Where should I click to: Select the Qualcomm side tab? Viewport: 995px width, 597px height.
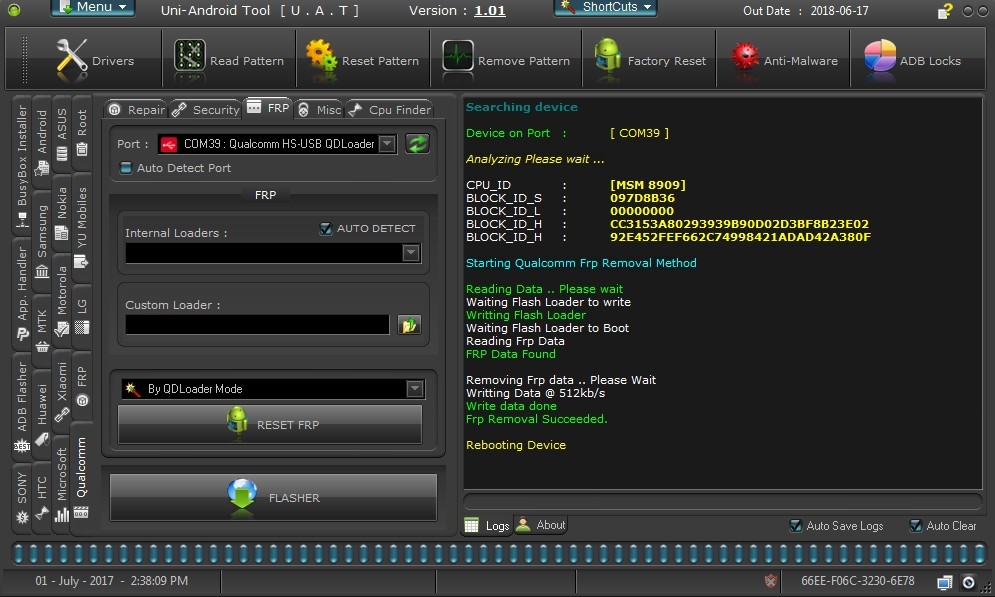82,477
